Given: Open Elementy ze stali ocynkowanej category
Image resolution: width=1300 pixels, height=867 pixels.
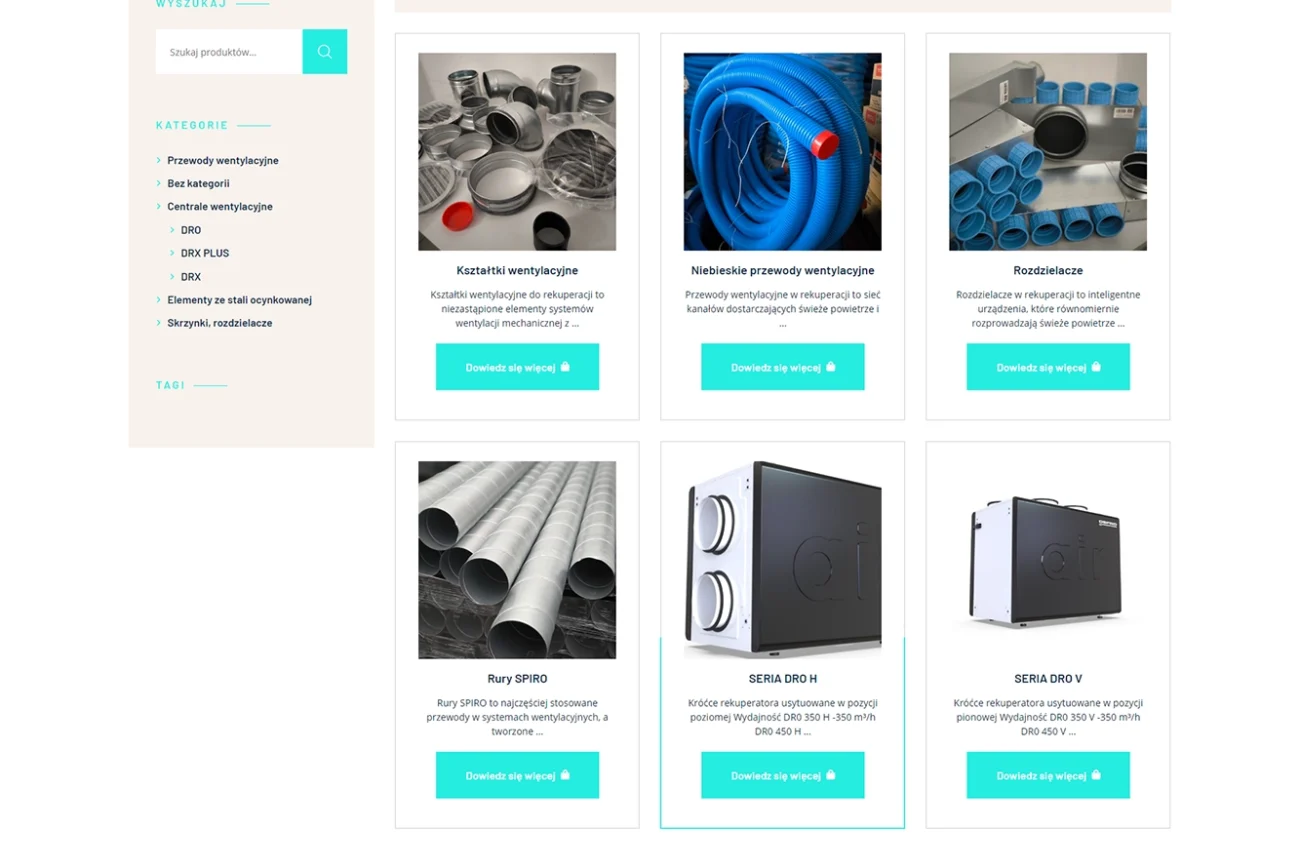Looking at the screenshot, I should [x=239, y=300].
